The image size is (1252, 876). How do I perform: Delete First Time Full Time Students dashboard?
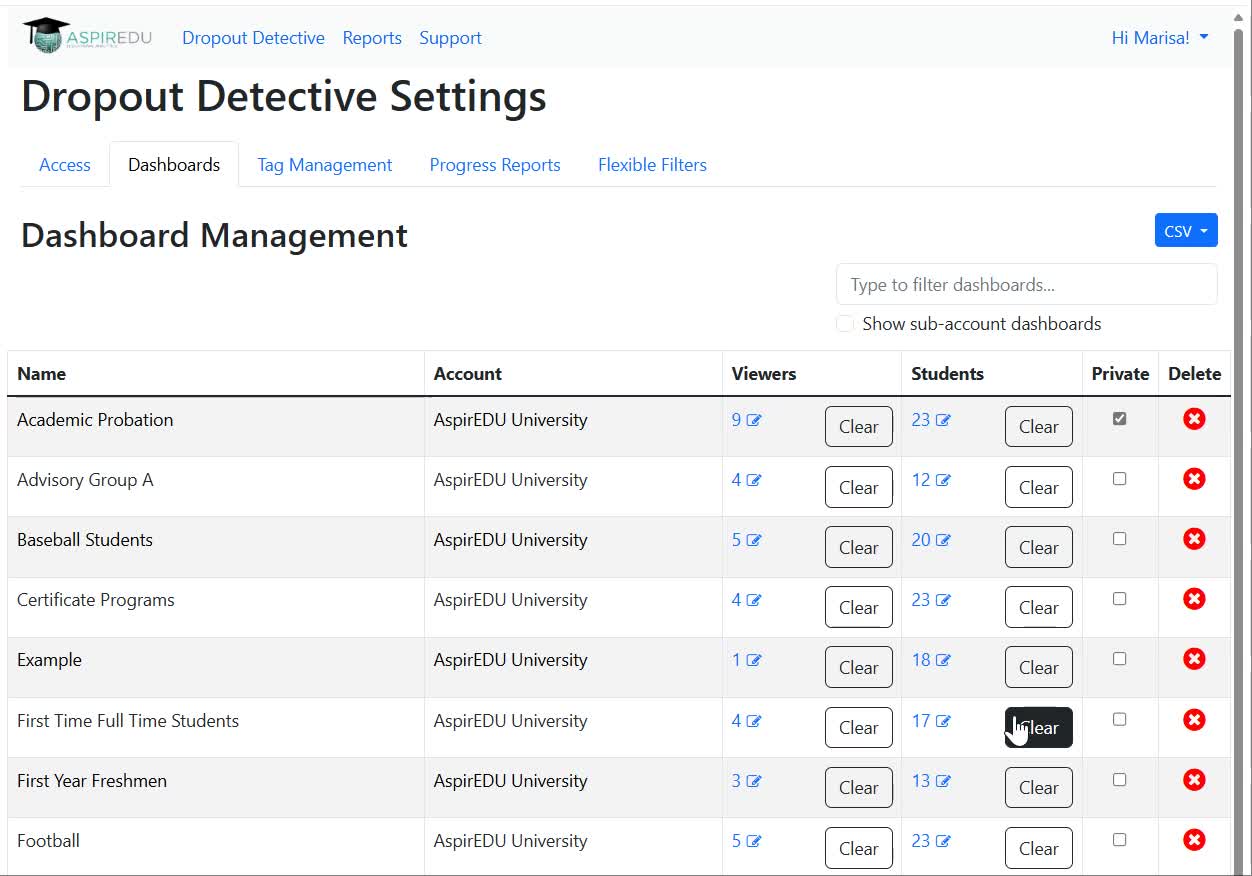click(1194, 720)
